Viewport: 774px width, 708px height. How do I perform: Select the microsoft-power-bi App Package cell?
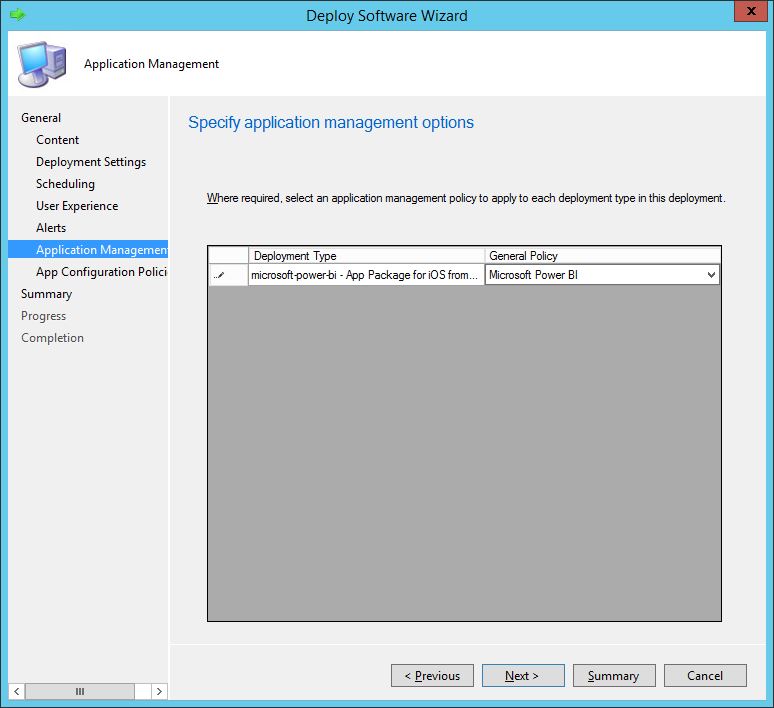366,275
